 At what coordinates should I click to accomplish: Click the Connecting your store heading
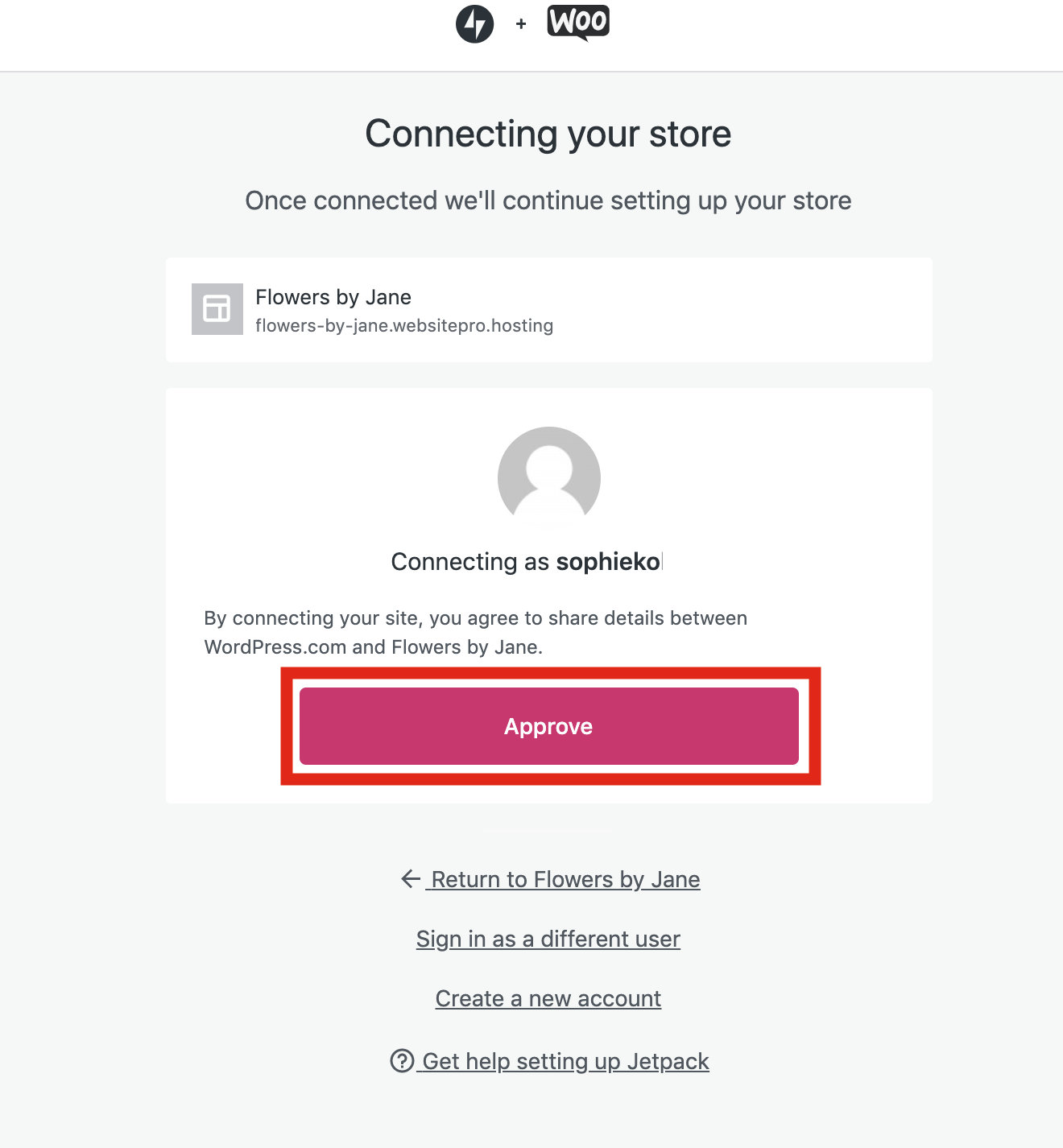(x=548, y=134)
